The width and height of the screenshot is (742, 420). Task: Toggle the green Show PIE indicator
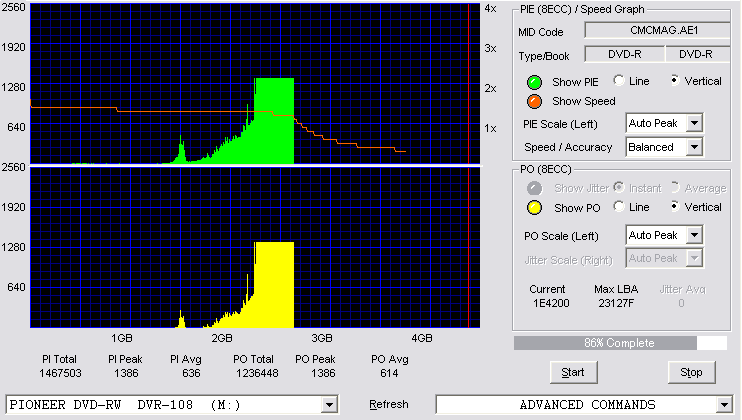[x=534, y=82]
